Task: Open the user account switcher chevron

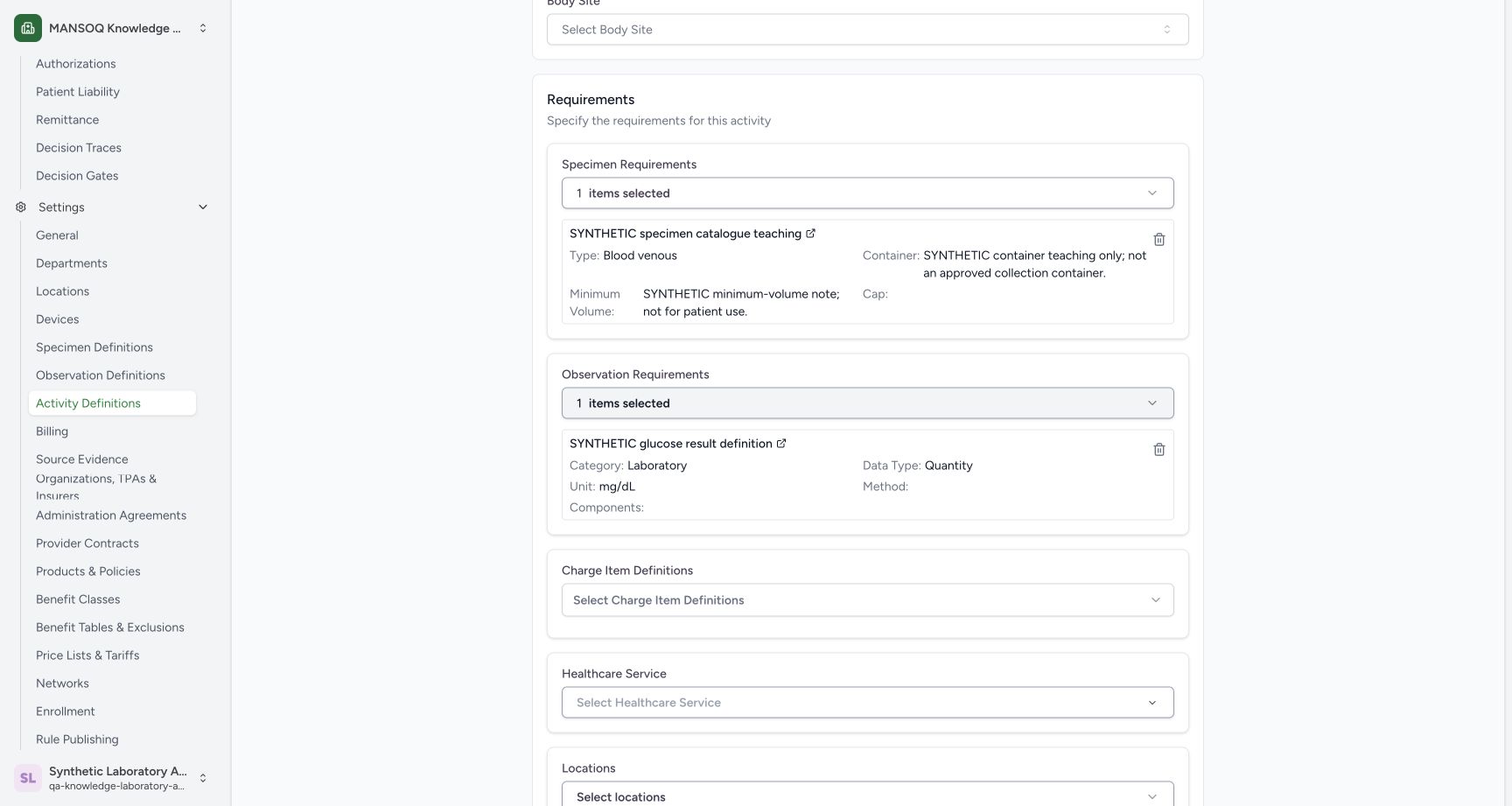Action: 203,778
